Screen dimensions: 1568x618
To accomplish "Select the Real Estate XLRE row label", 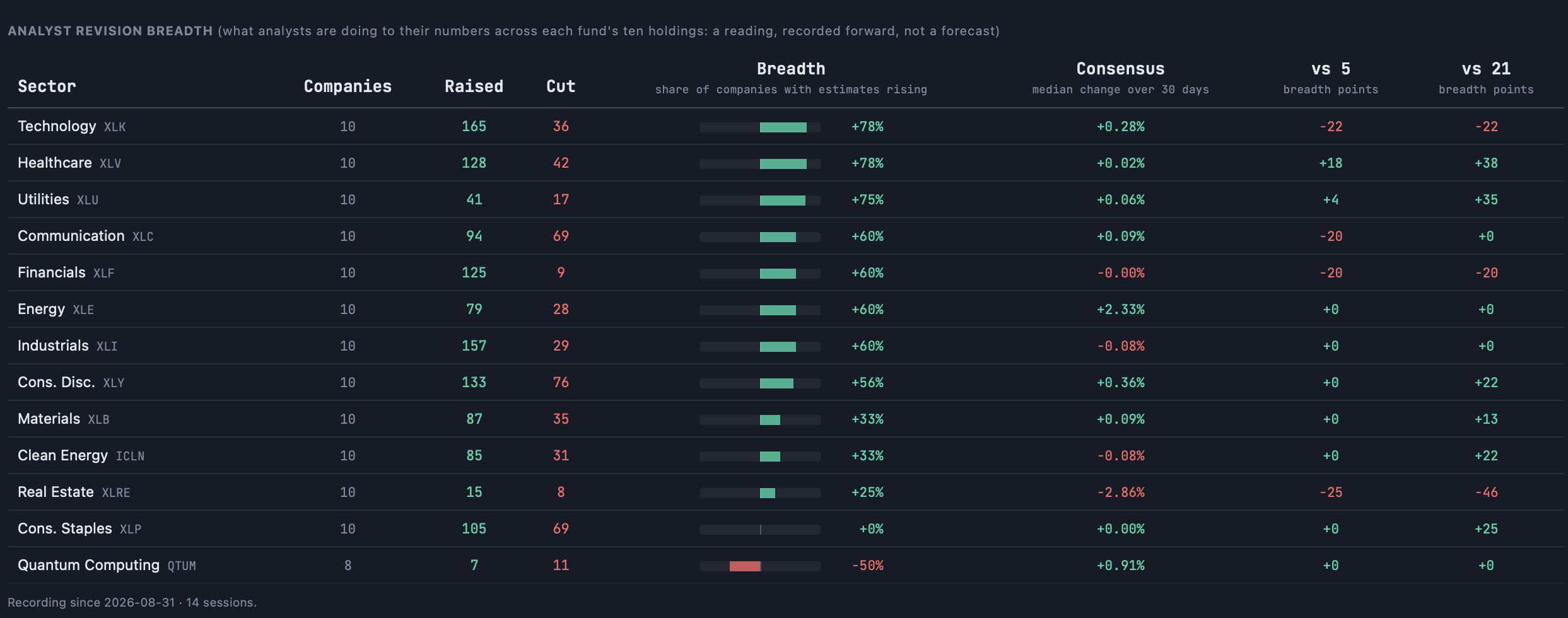I will click(74, 492).
